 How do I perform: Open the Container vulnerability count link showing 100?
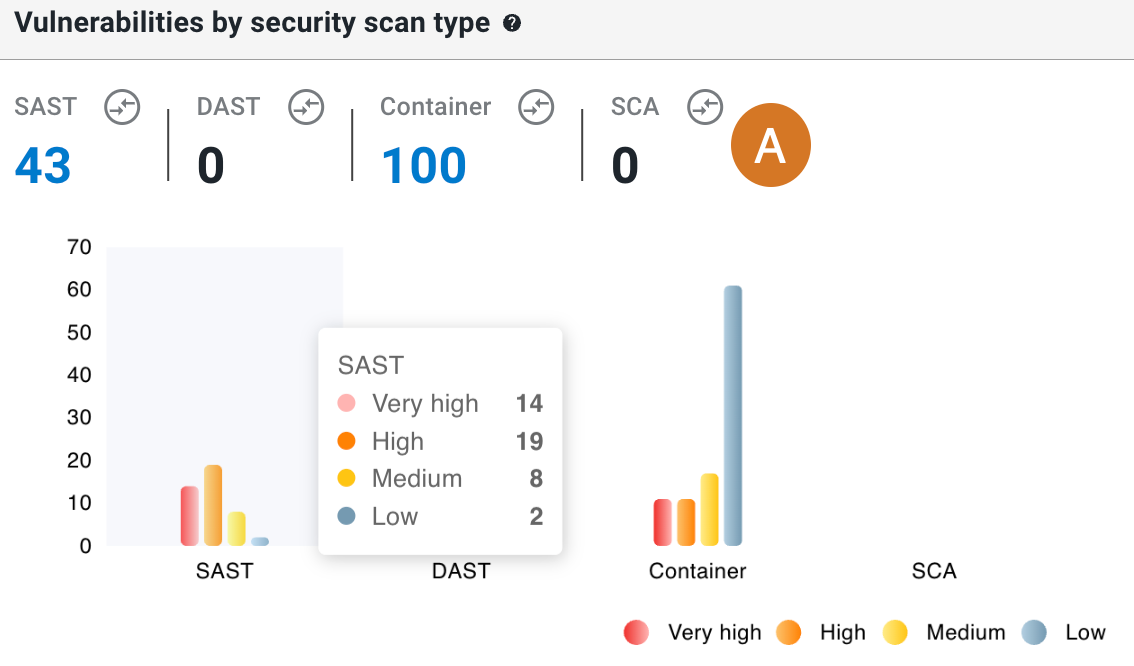pos(423,166)
